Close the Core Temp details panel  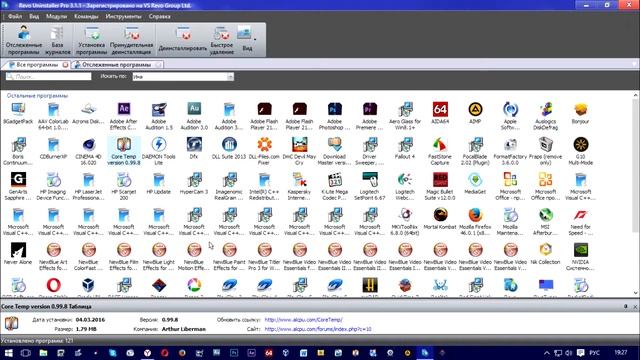635,306
